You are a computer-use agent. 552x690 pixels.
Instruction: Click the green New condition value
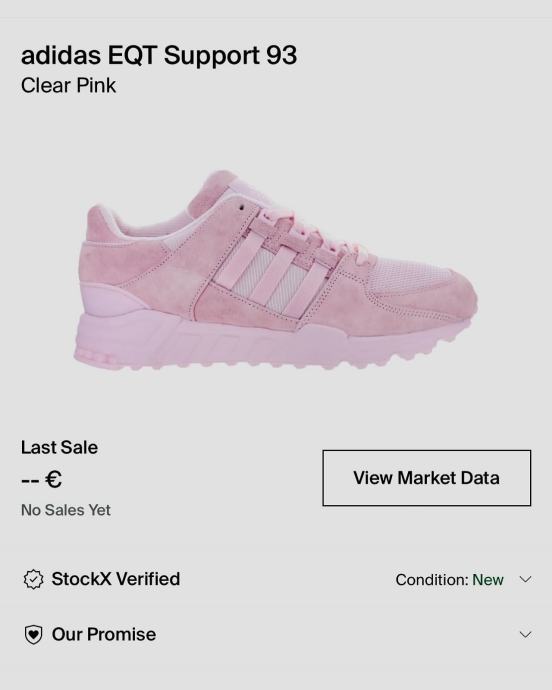point(488,580)
